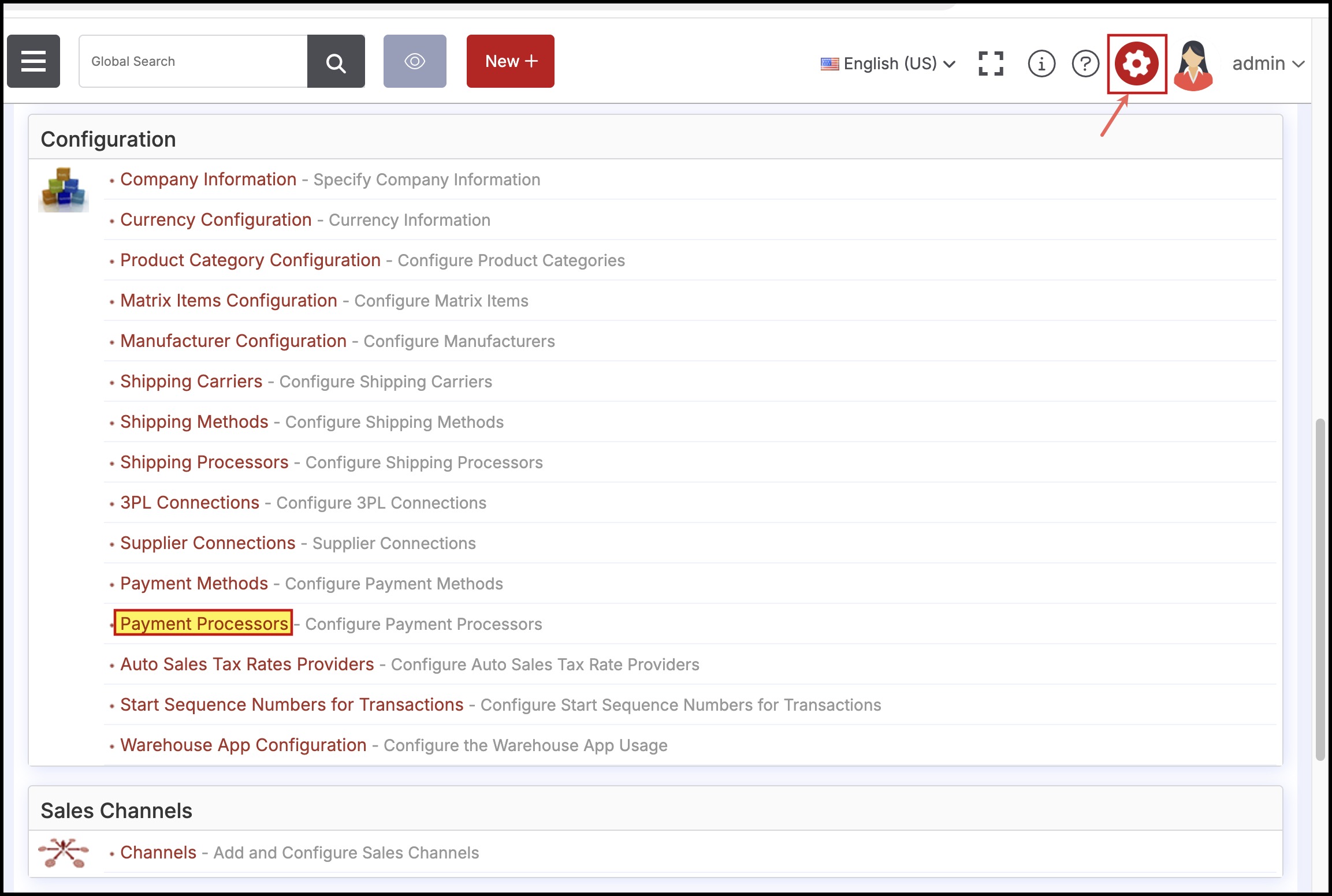Click the Configuration cubes icon
This screenshot has height=896, width=1332.
(64, 189)
